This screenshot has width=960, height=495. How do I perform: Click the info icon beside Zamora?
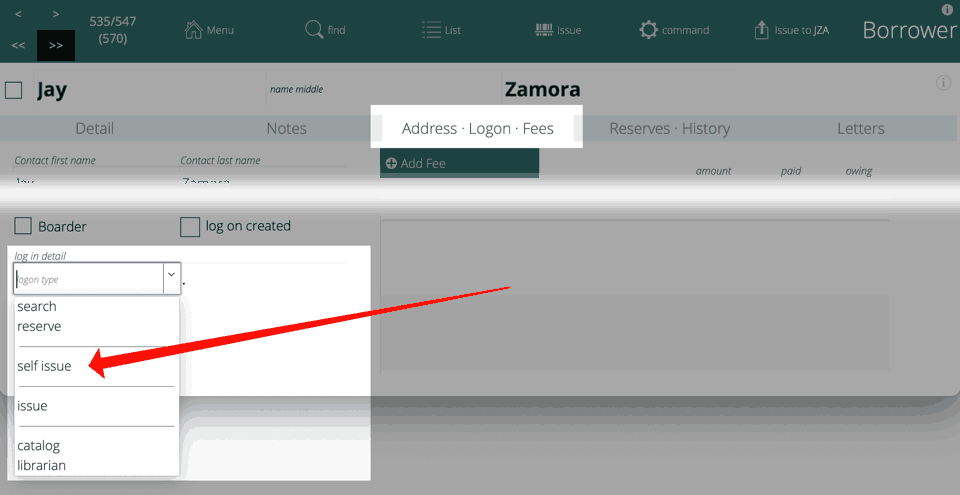coord(943,83)
